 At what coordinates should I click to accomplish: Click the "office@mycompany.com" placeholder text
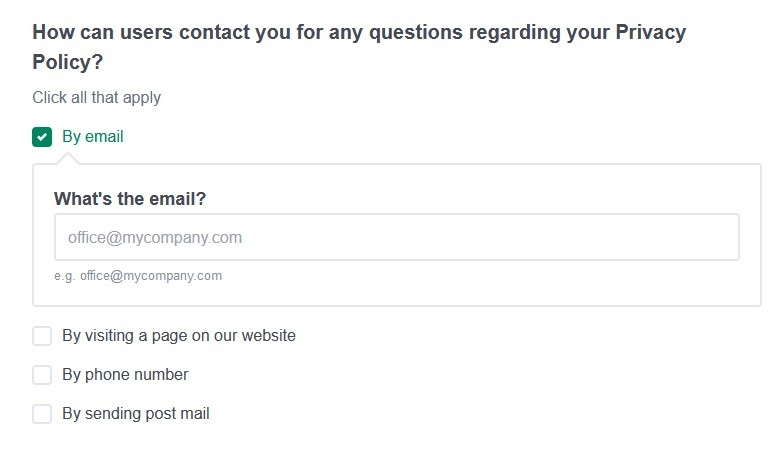[x=155, y=238]
